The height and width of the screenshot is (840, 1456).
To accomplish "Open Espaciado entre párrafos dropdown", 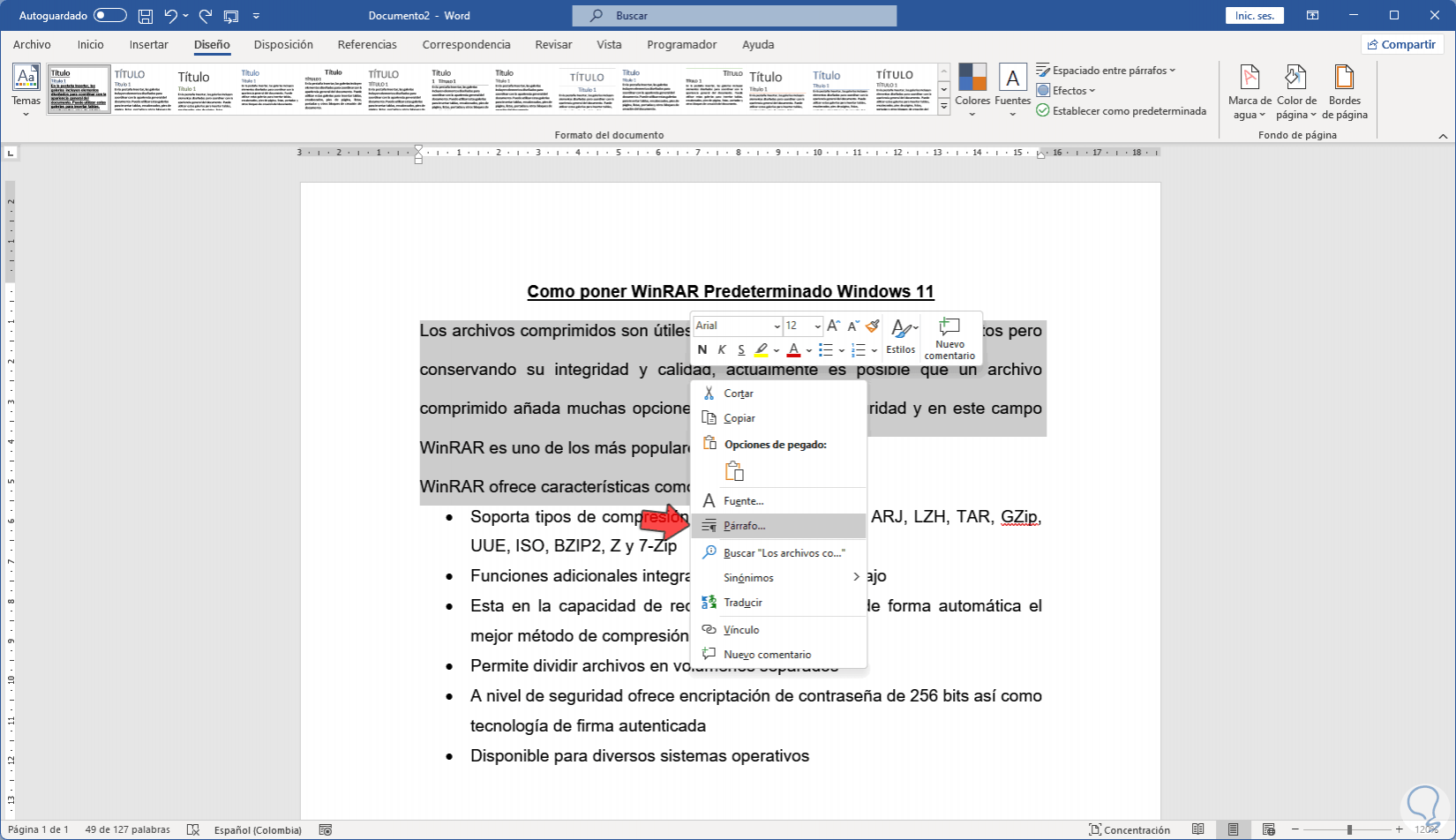I will pos(1106,71).
